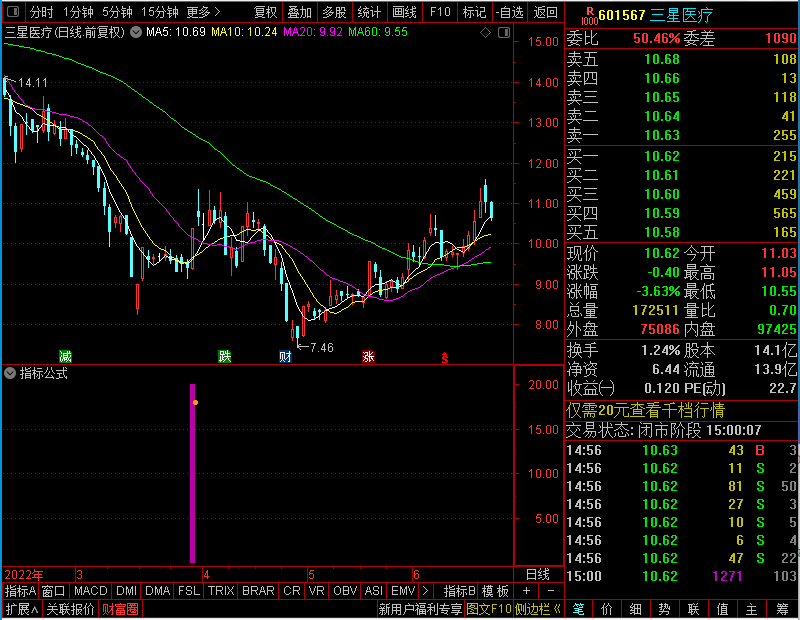Select the 5分钟 period
This screenshot has height=620, width=800.
(117, 12)
